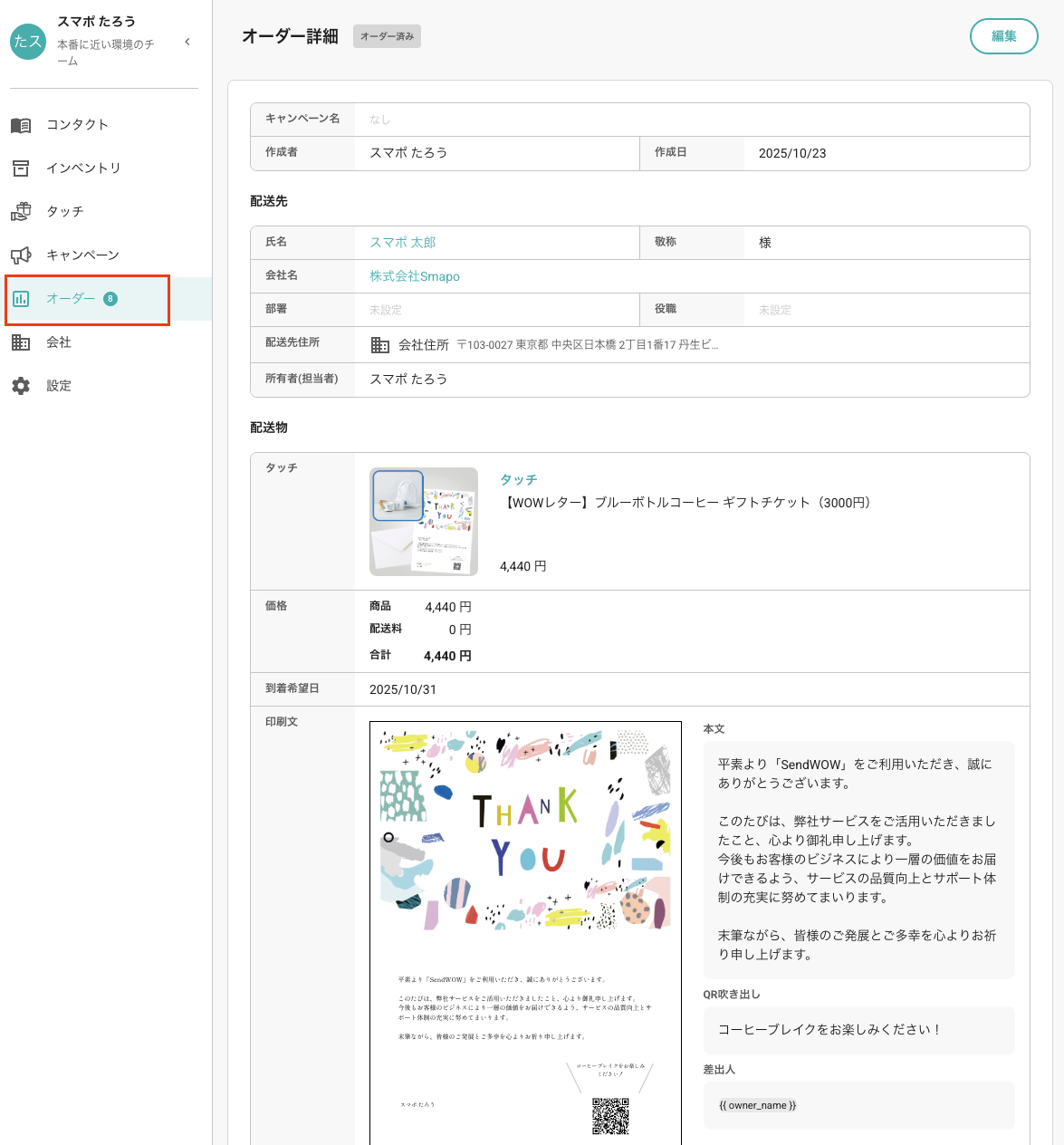Open the 株式会社Smapo company link
Viewport: 1064px width, 1145px height.
(415, 276)
